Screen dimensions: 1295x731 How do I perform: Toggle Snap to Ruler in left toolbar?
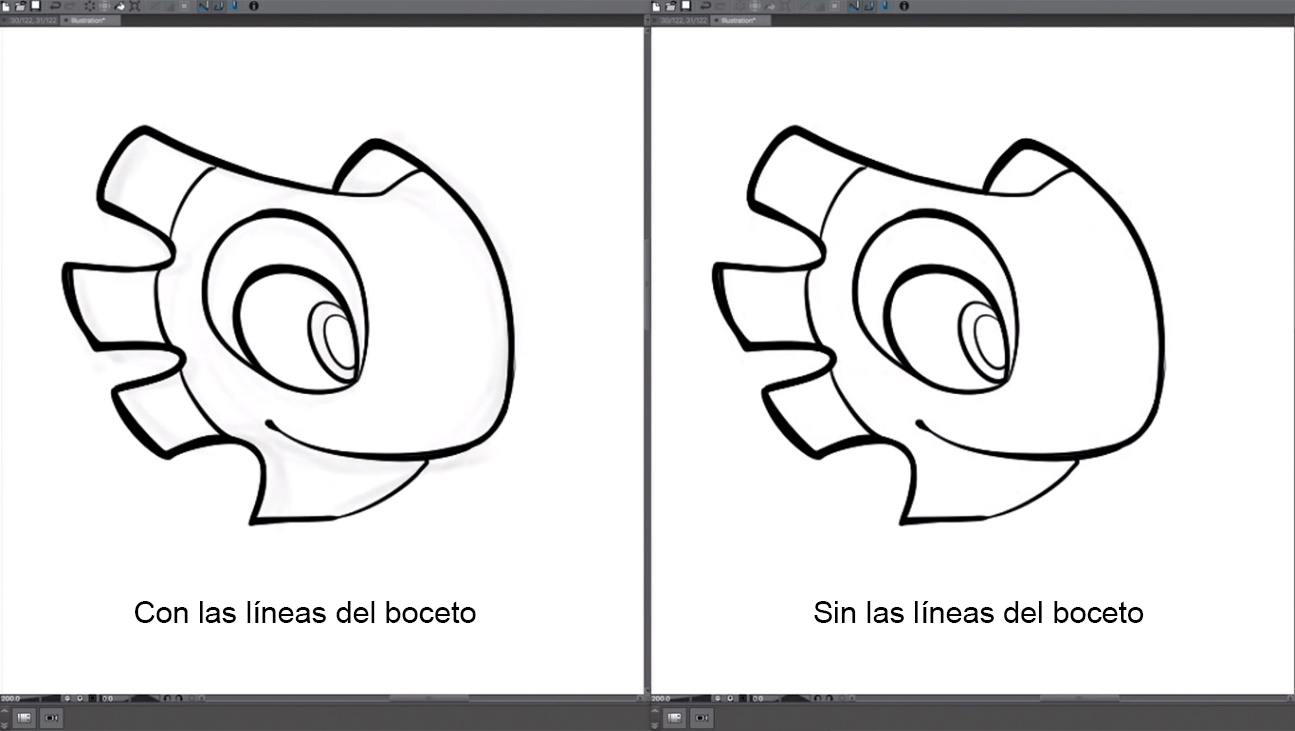pos(203,6)
